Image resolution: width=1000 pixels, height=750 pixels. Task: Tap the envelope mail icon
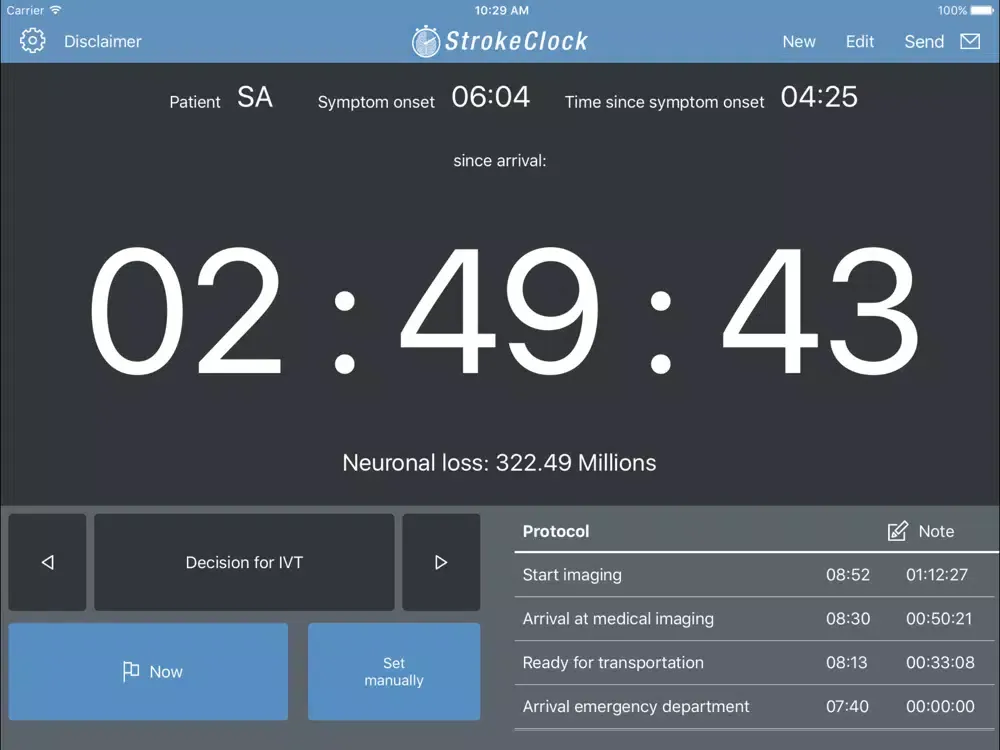[969, 41]
